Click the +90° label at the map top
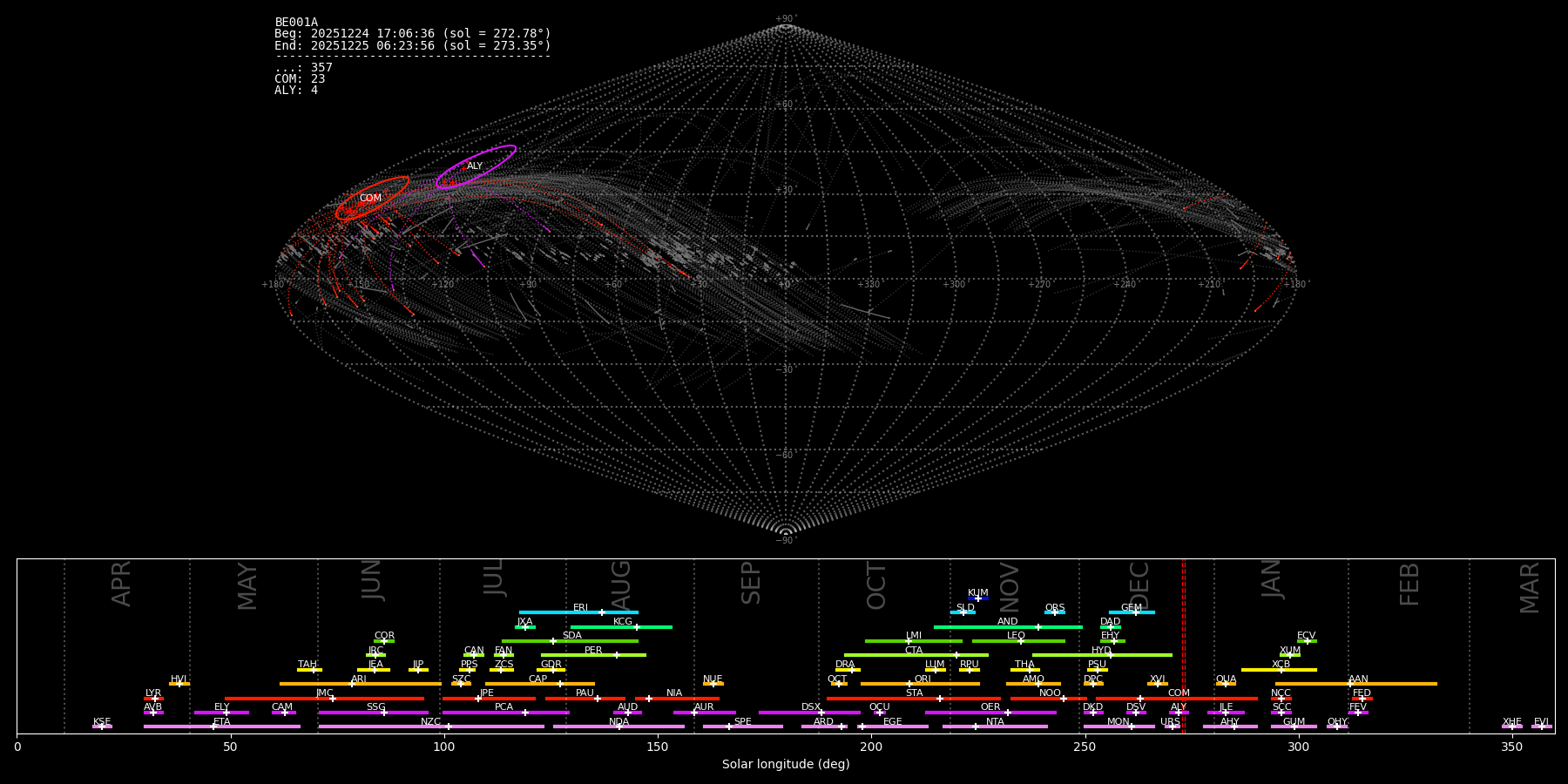 coord(786,19)
